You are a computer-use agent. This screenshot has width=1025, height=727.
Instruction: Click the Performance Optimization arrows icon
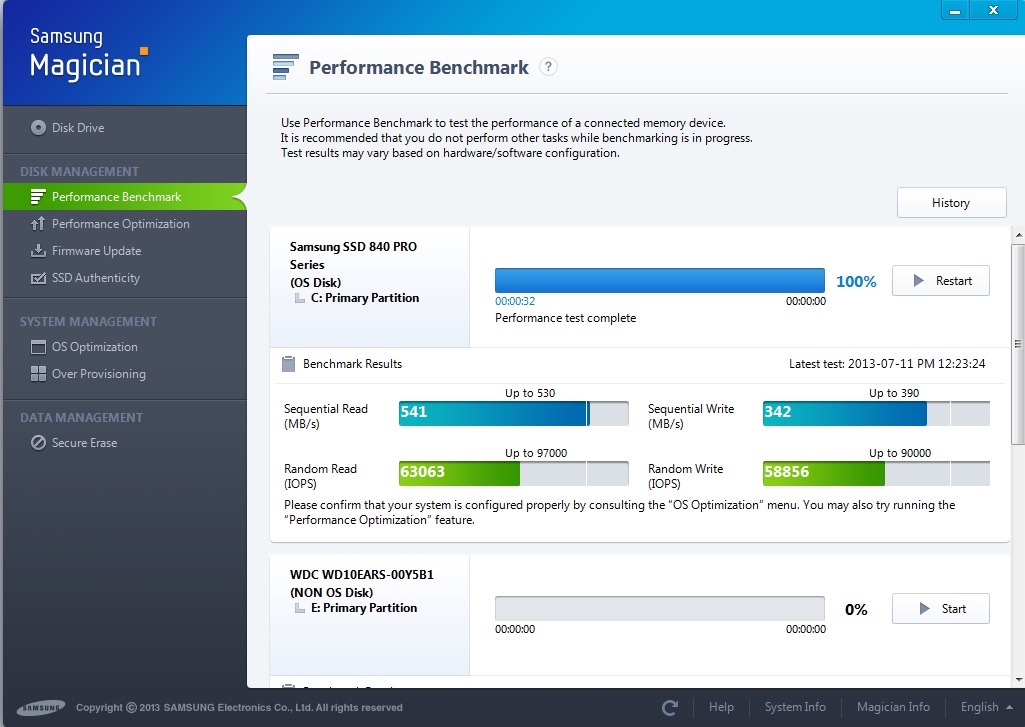pyautogui.click(x=38, y=224)
